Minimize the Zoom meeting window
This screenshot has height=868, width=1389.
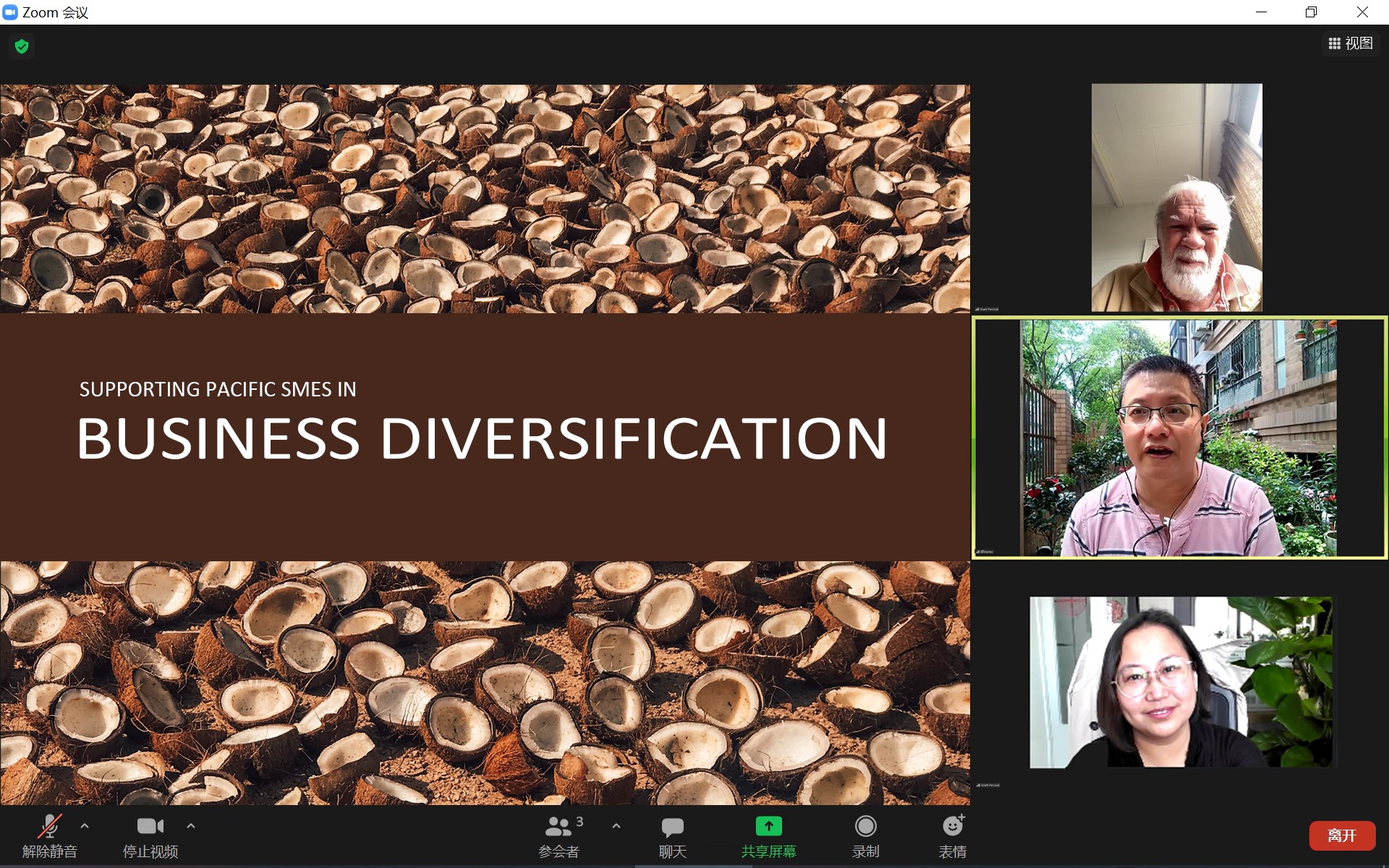[x=1261, y=12]
